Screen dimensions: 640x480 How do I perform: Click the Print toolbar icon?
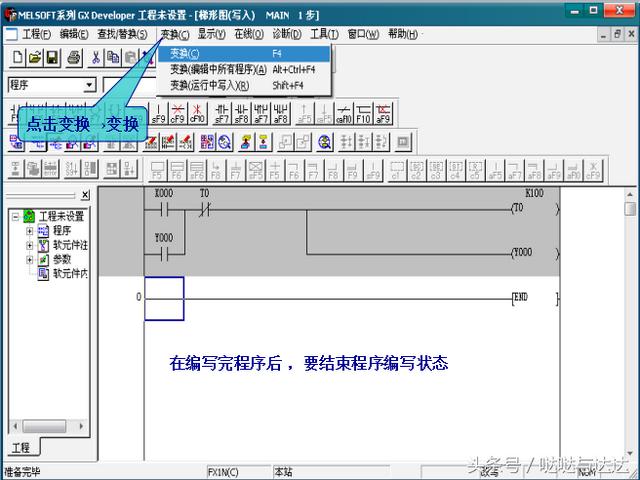74,58
